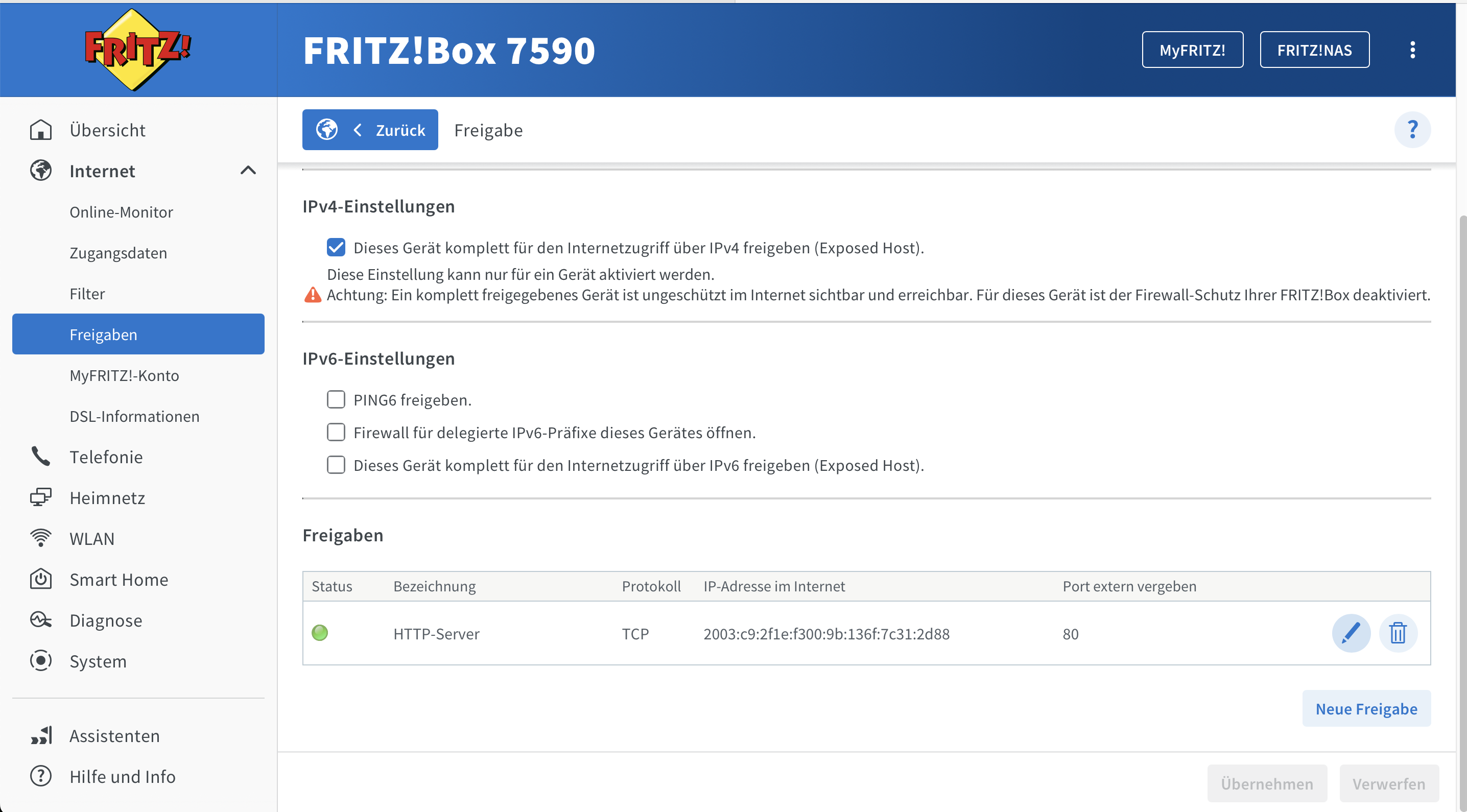Open DSL-Informationen in the sidebar

pyautogui.click(x=134, y=416)
